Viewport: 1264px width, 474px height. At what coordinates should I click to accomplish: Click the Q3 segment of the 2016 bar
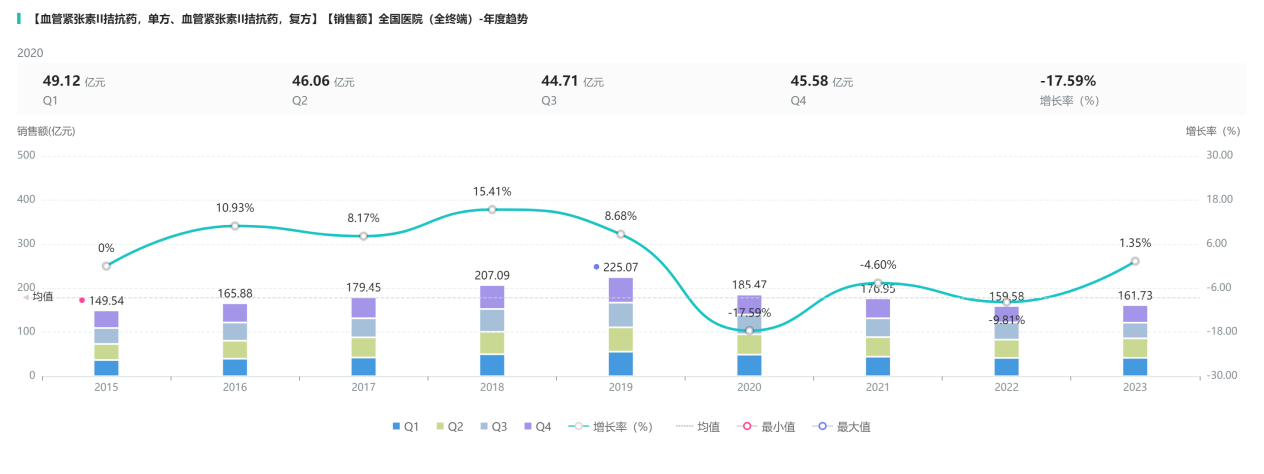[235, 331]
